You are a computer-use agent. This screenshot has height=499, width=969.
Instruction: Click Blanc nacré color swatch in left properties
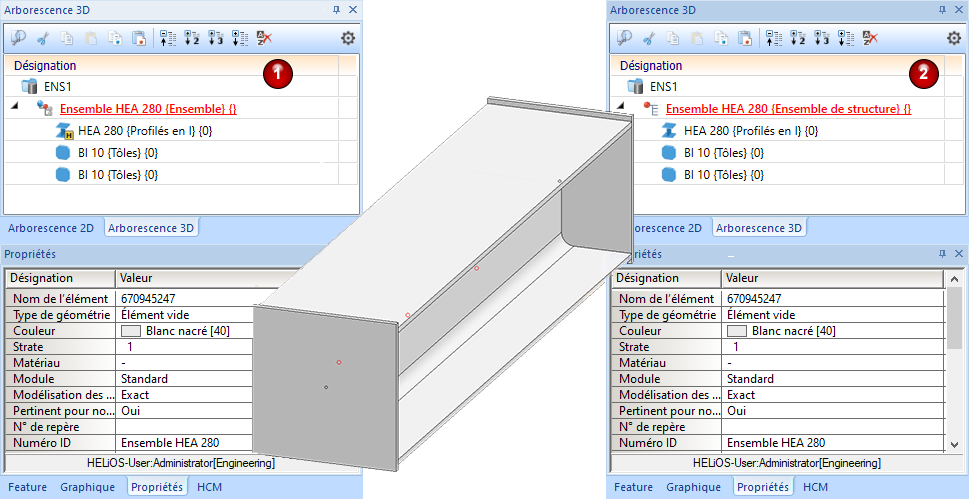coord(131,331)
